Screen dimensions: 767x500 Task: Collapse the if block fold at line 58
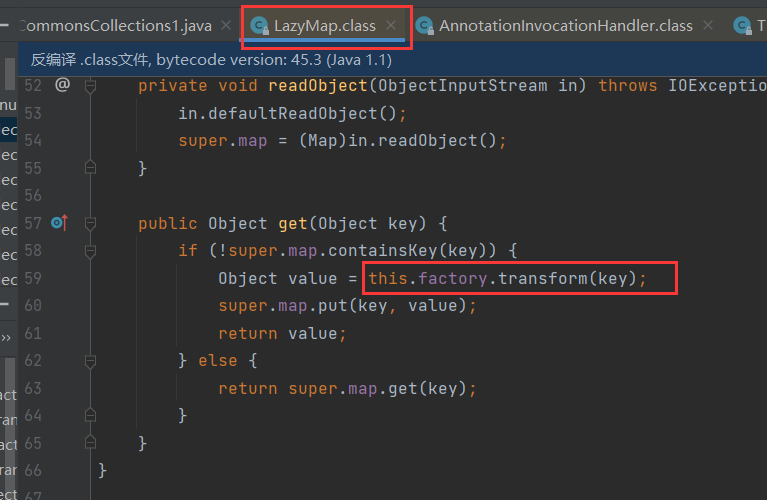(90, 251)
